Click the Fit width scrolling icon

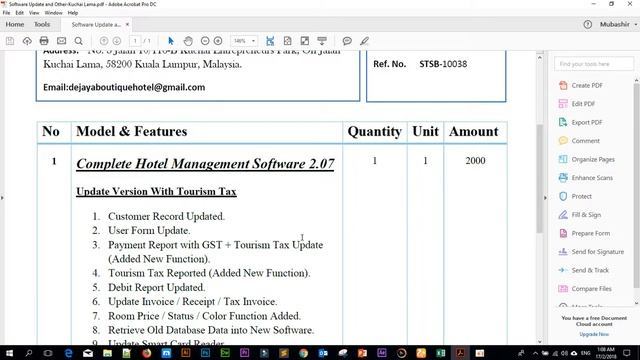pos(270,41)
